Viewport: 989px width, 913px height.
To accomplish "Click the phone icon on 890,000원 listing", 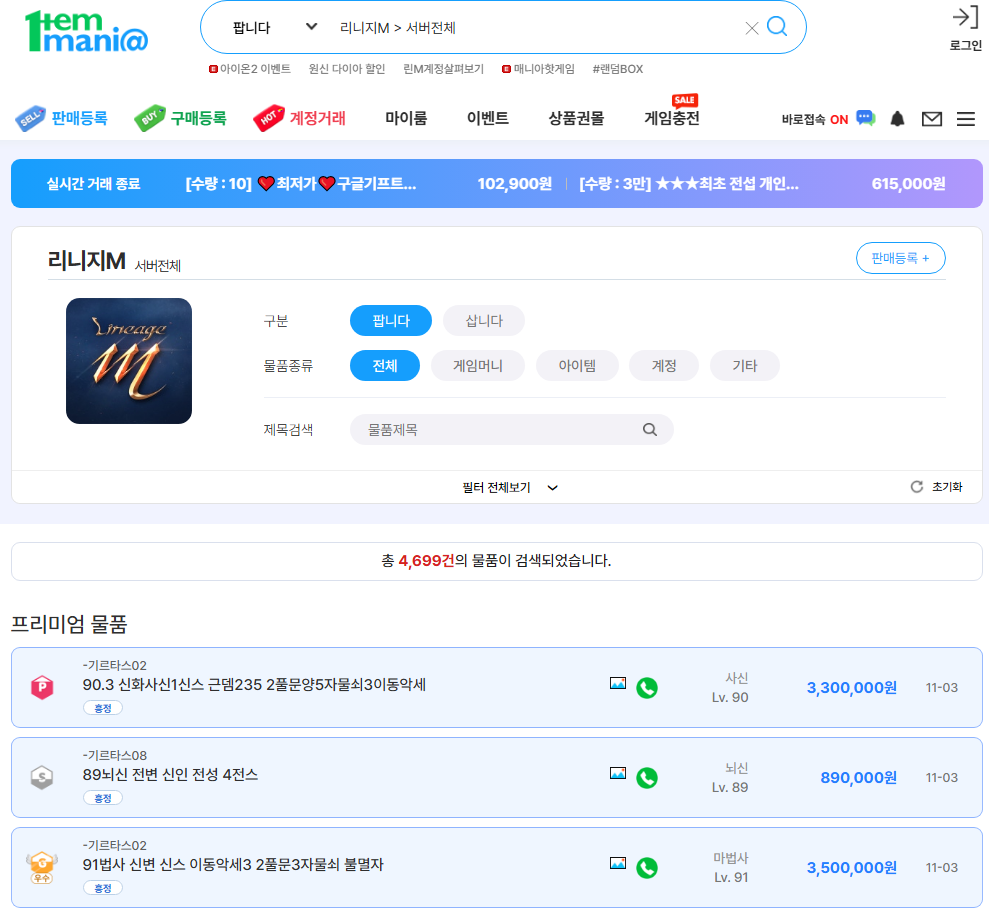I will pos(647,777).
